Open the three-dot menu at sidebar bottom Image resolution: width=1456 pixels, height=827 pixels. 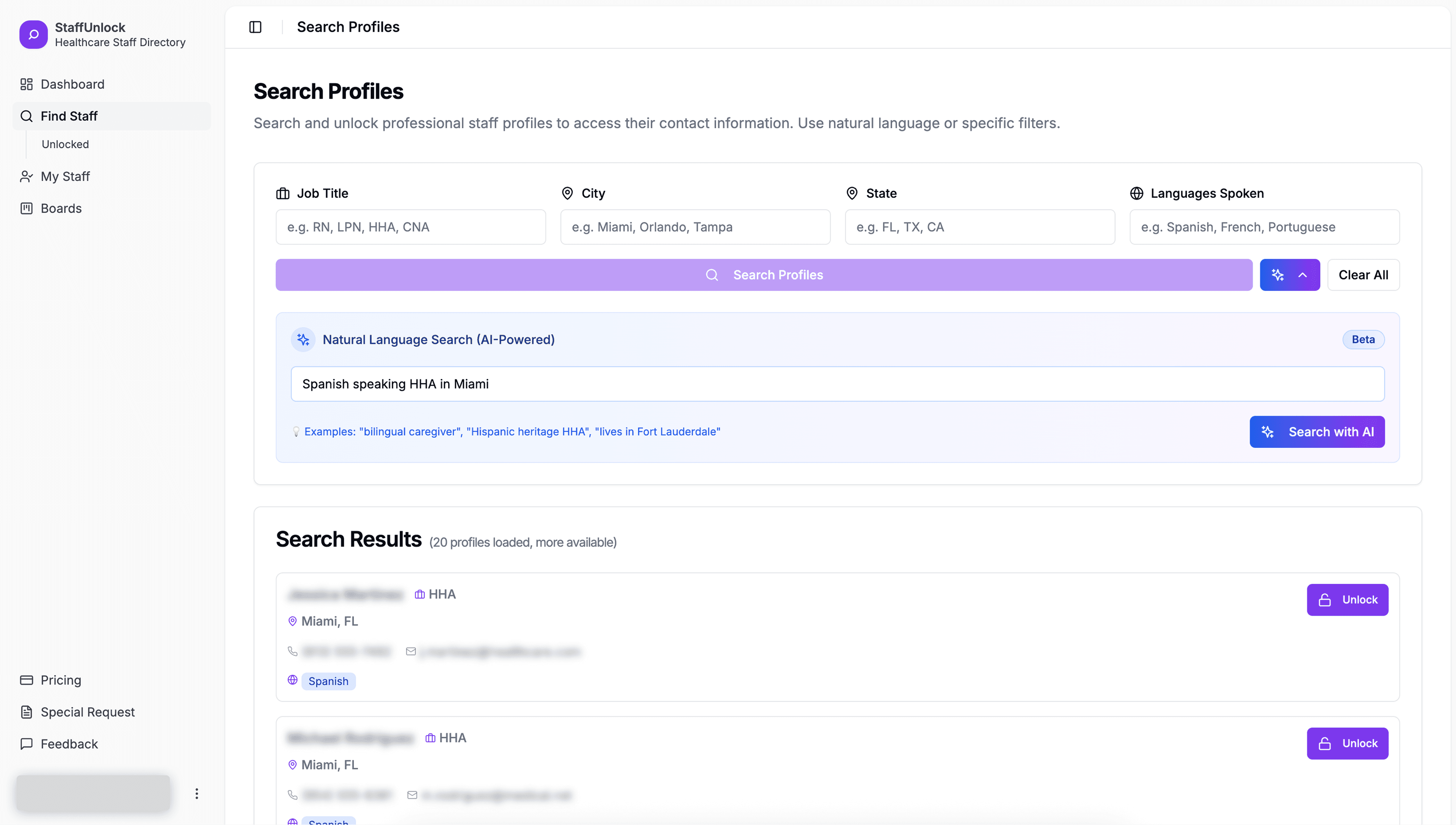pyautogui.click(x=196, y=793)
